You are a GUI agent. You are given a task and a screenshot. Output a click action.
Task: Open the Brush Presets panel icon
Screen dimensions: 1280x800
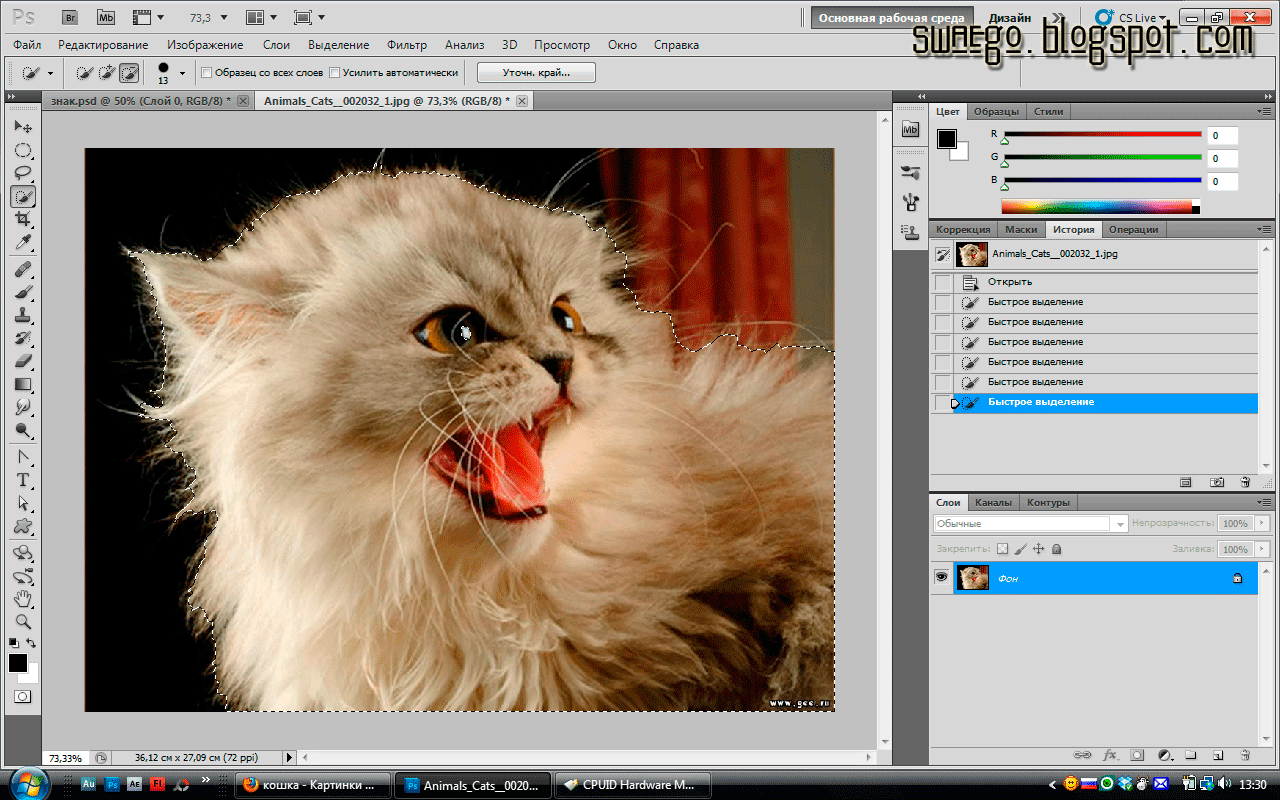pyautogui.click(x=910, y=172)
